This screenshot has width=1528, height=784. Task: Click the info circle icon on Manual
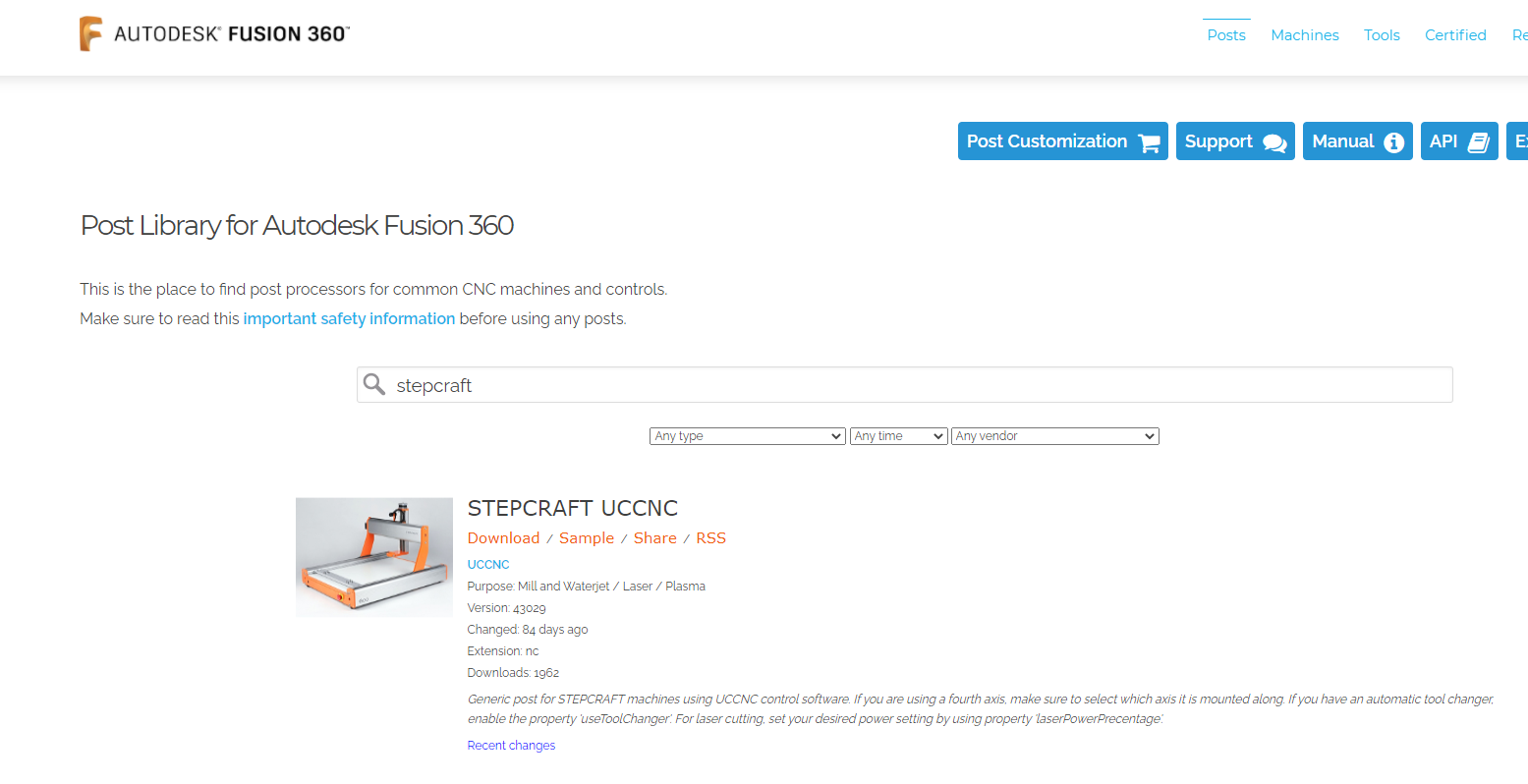[x=1393, y=142]
